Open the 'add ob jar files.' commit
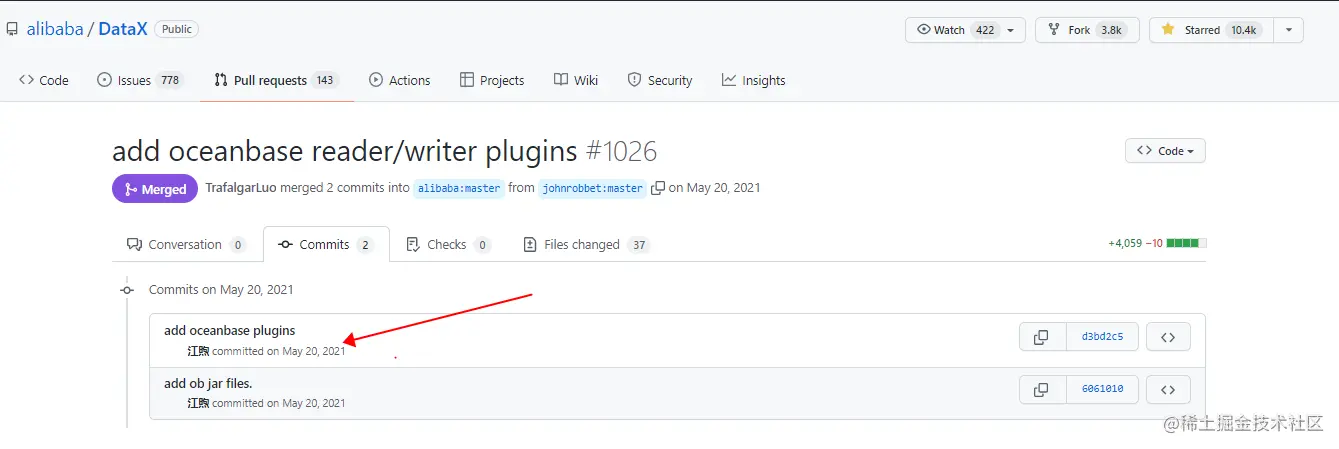 point(208,383)
